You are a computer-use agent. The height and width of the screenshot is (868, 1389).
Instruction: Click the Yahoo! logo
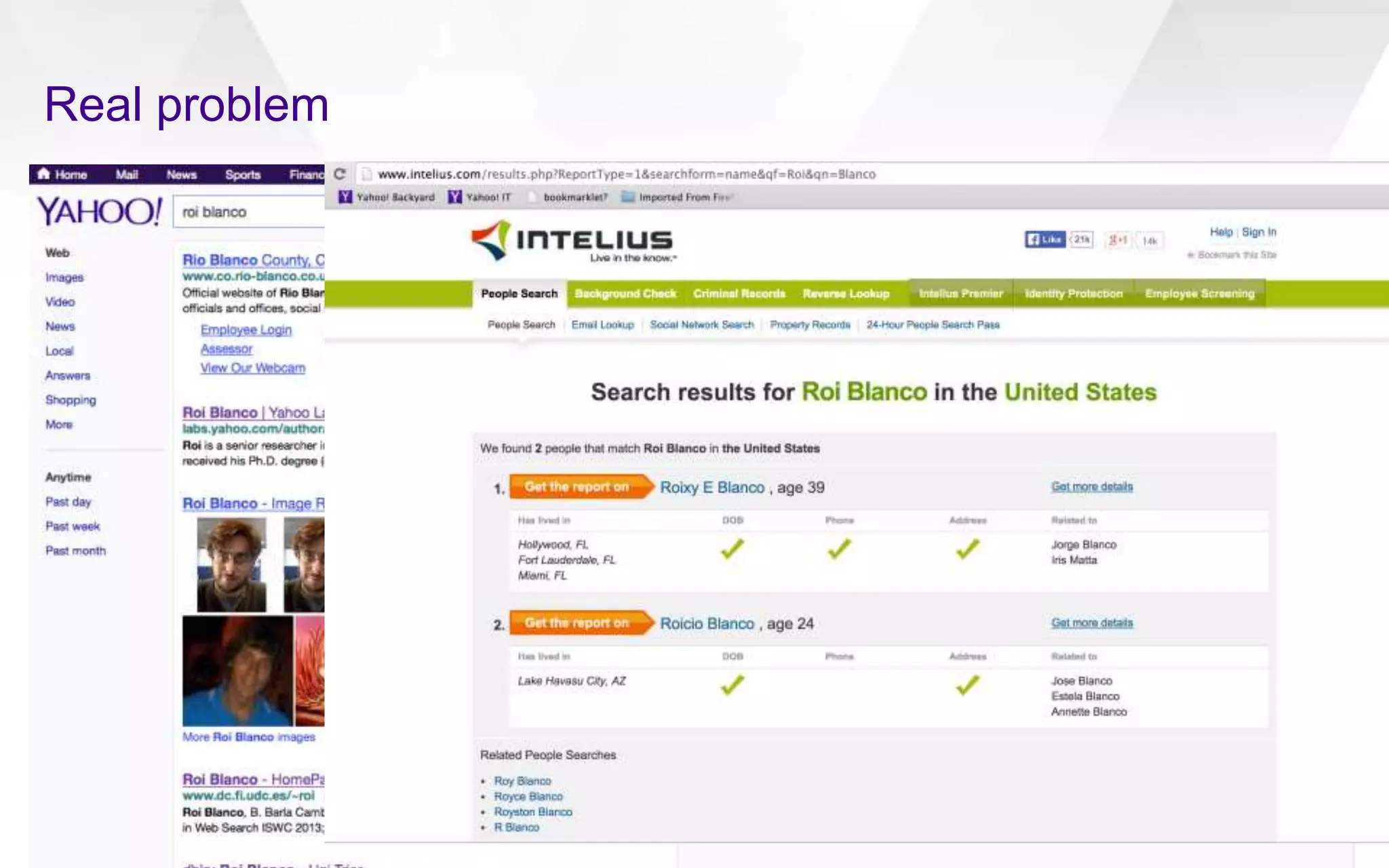(99, 212)
